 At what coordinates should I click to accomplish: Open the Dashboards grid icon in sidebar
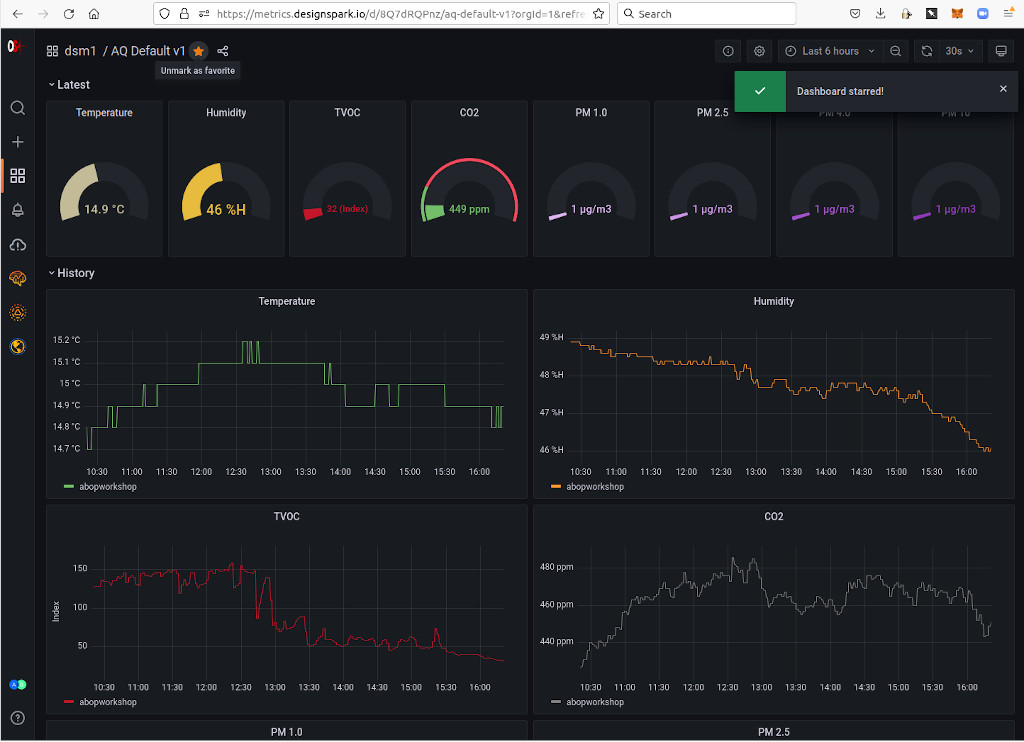(18, 176)
